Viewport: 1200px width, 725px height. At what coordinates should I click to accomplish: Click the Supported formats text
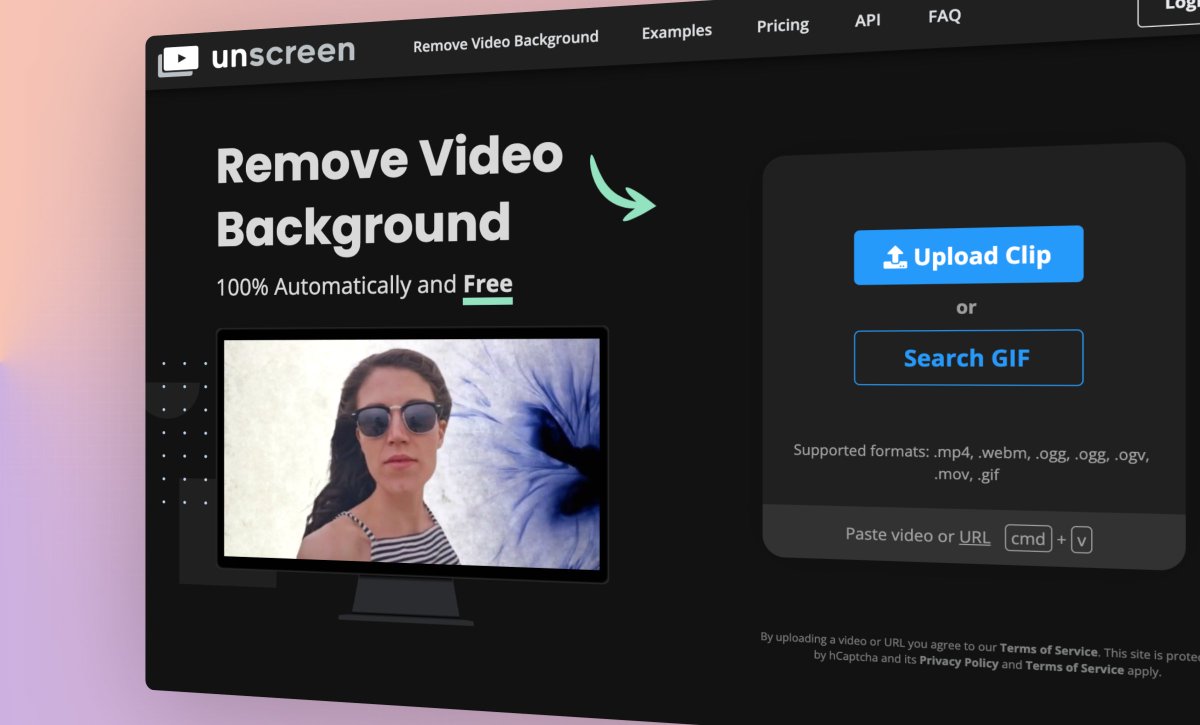[970, 463]
